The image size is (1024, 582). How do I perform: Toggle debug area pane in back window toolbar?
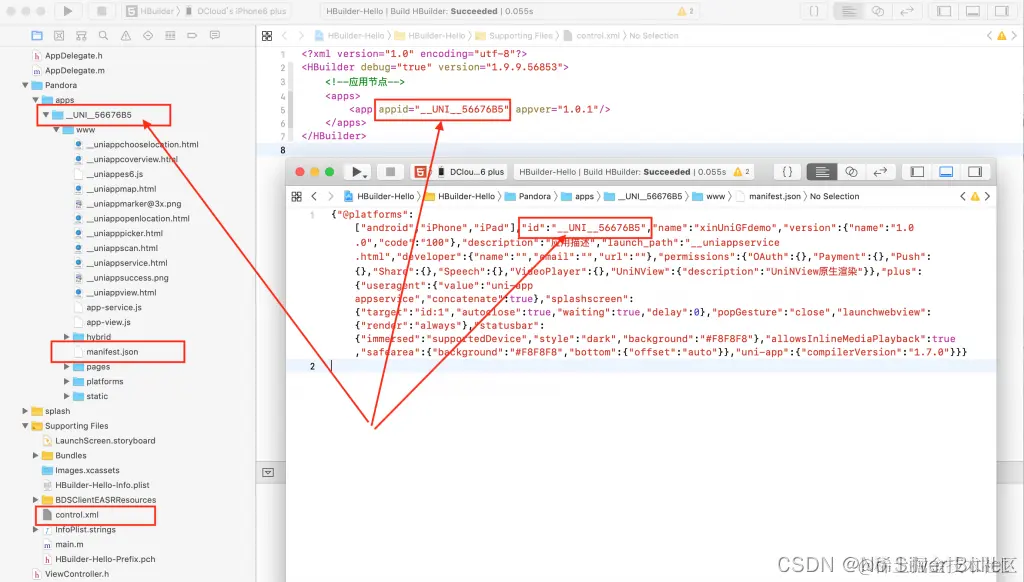[973, 11]
